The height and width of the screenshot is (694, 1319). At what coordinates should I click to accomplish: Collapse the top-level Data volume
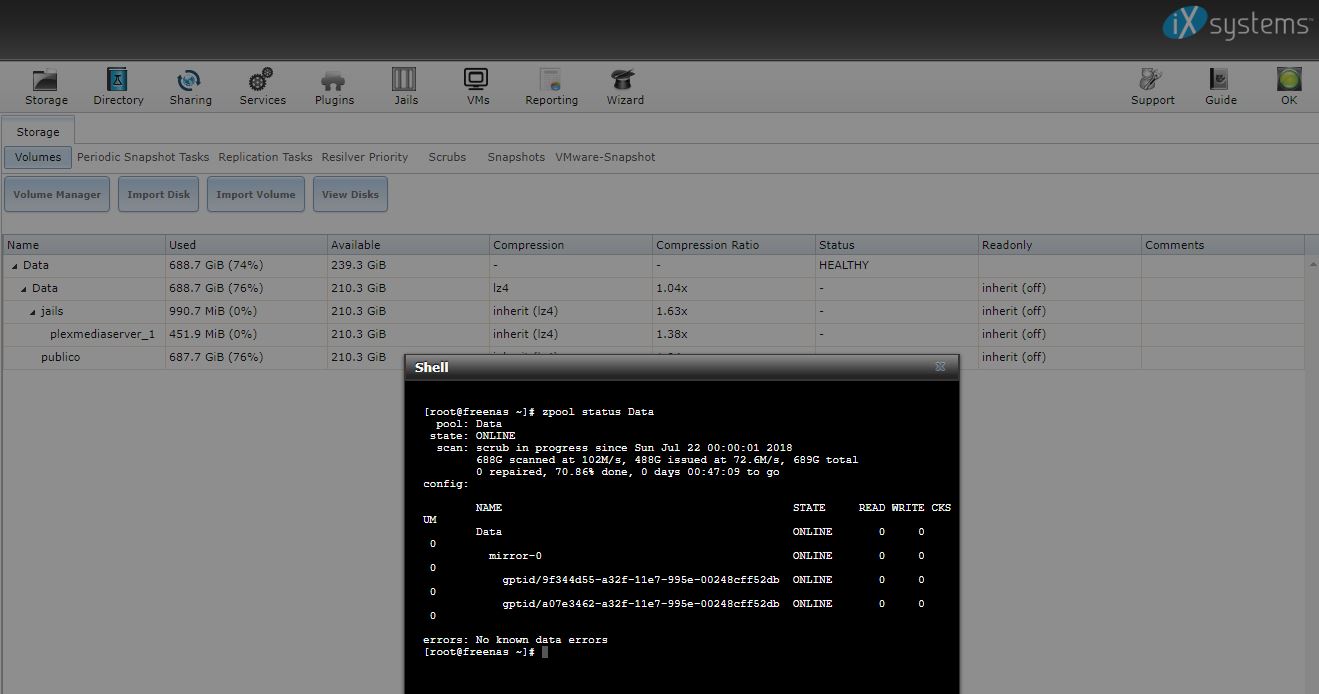tap(15, 266)
